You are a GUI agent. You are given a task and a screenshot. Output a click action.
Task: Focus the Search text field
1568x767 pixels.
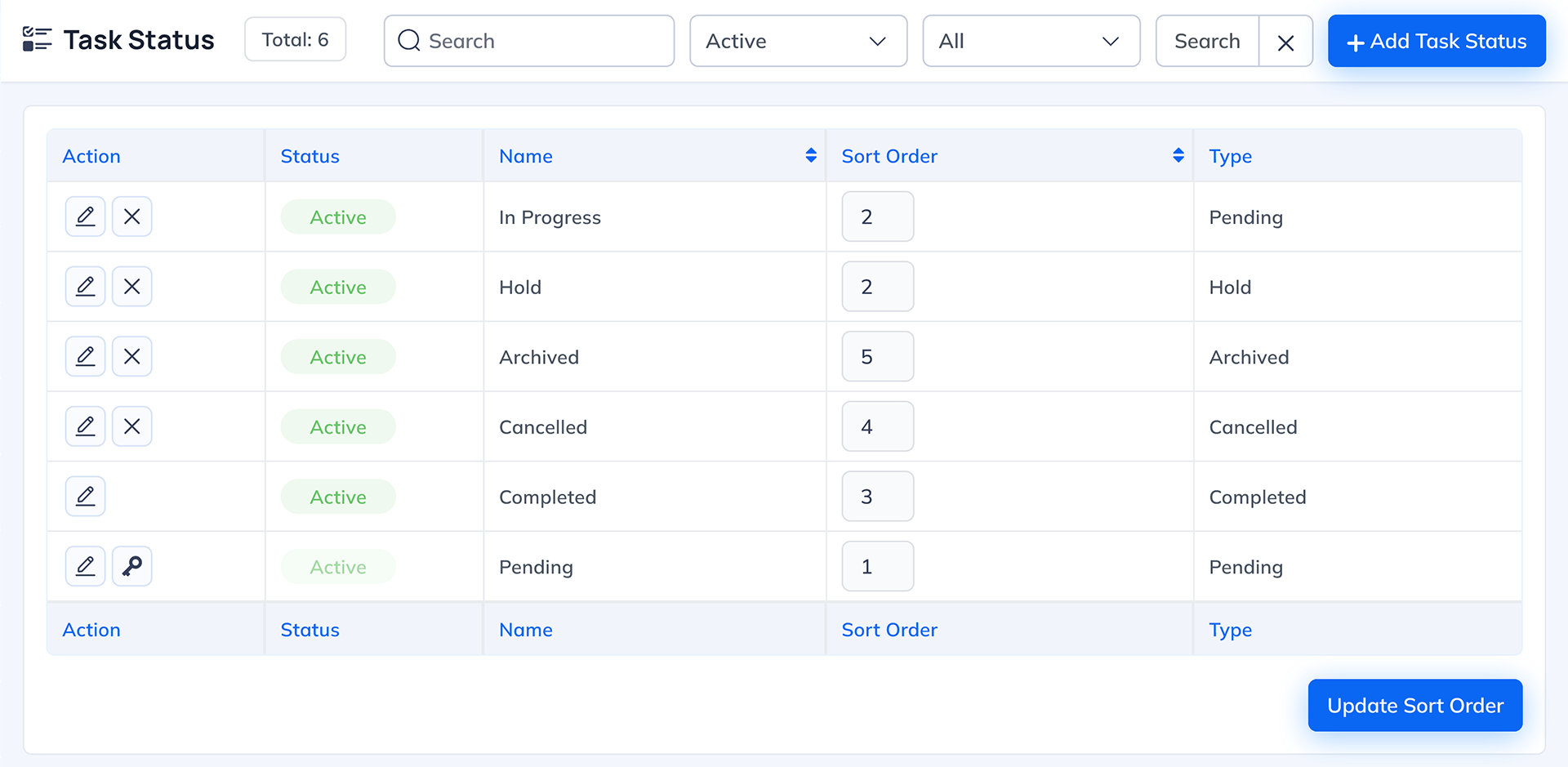pos(539,41)
